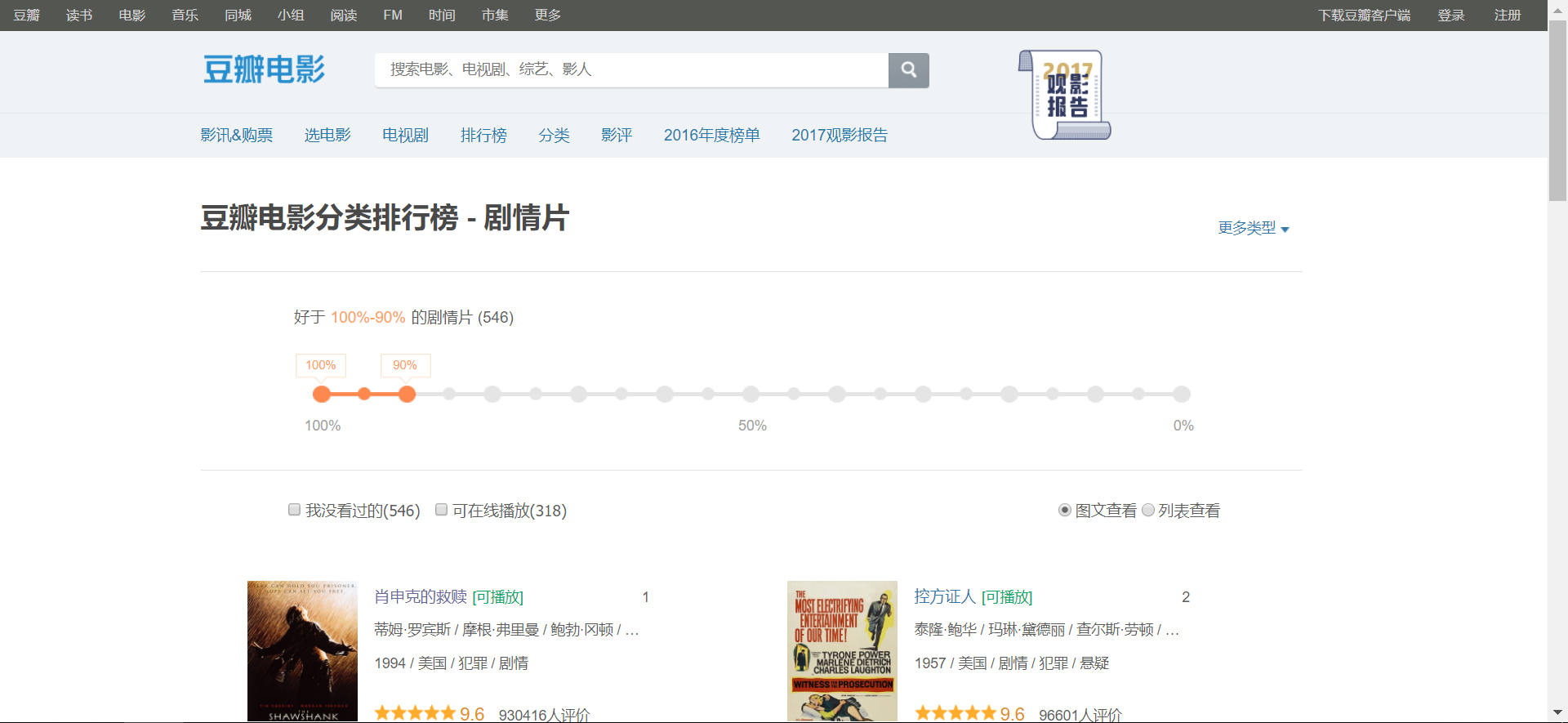Screen dimensions: 1568x723
Task: Tick the 我没看过的(546) checkbox
Action: point(294,510)
